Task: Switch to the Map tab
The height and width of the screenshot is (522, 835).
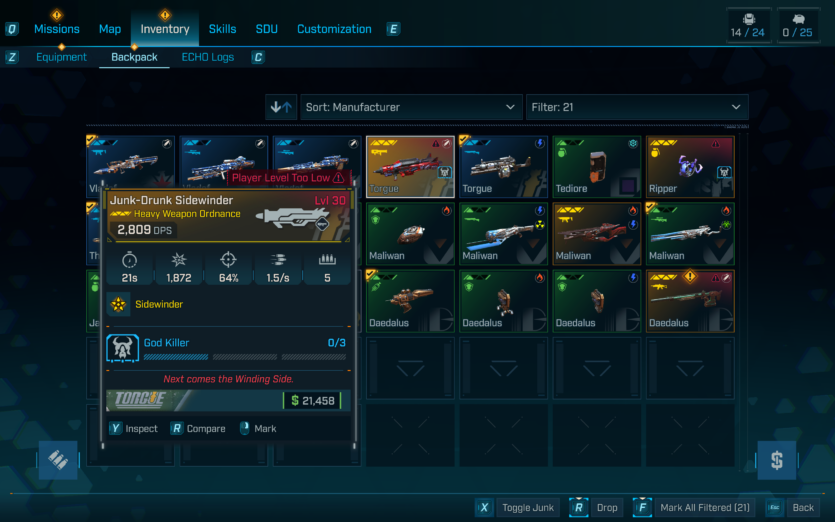Action: 110,29
